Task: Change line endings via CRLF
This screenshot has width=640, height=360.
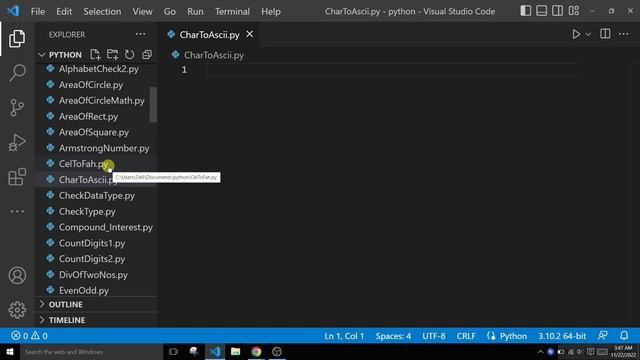Action: click(x=466, y=336)
